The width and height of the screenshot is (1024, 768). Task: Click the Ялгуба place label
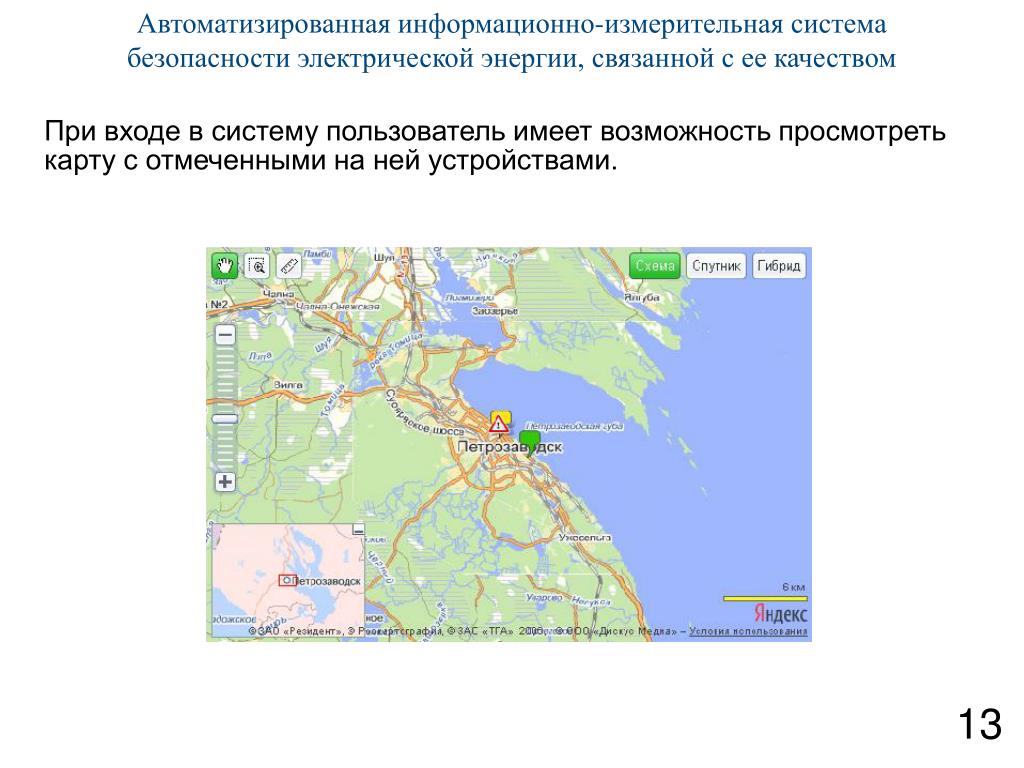coord(641,297)
